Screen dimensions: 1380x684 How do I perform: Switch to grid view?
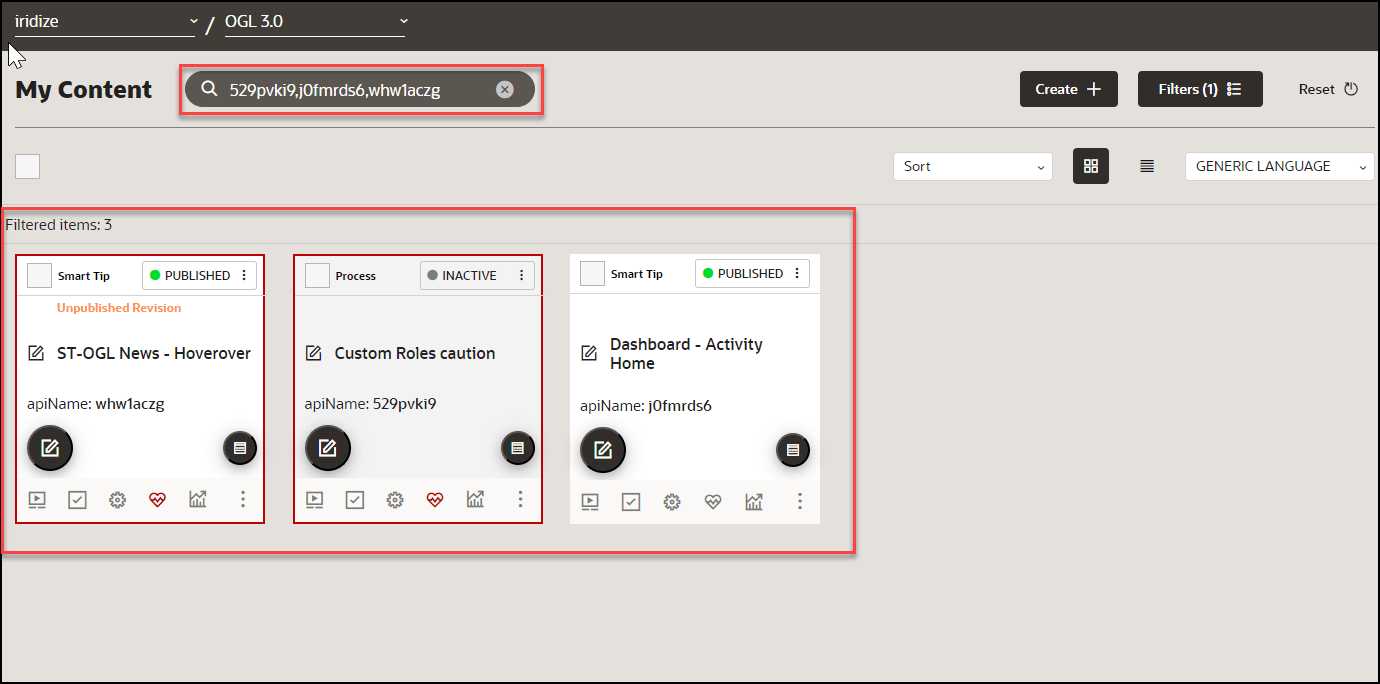(x=1091, y=166)
